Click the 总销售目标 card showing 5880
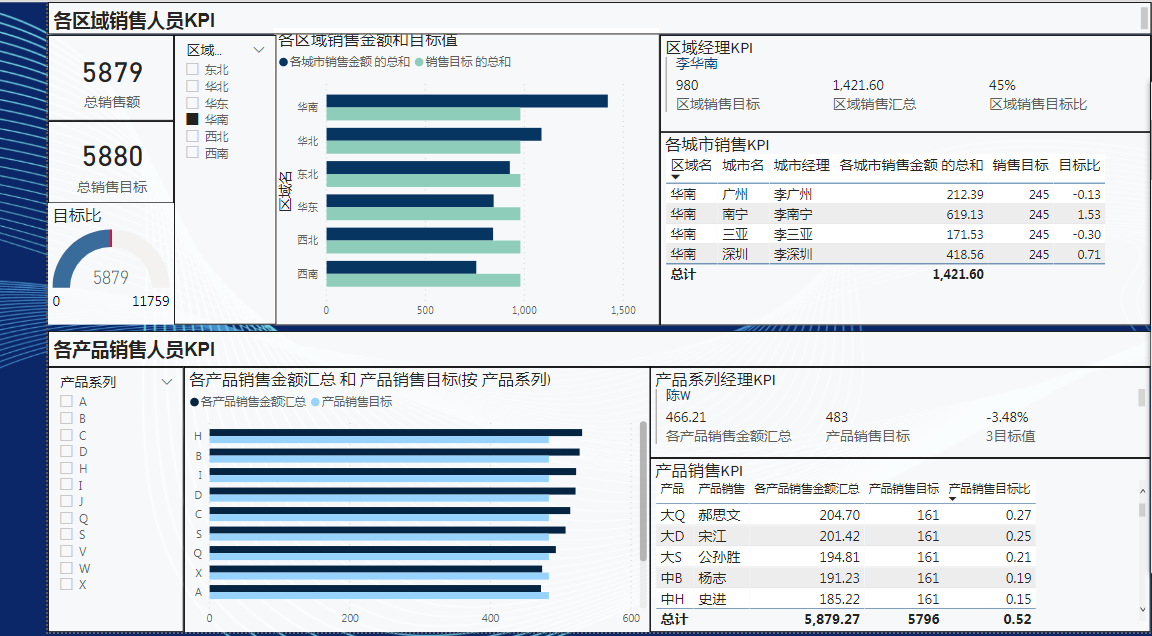1152x636 pixels. [112, 162]
